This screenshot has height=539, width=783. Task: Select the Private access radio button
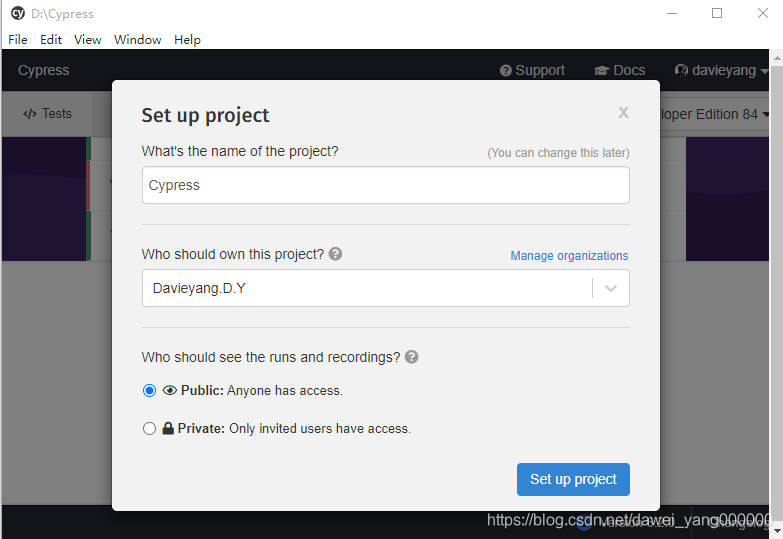149,429
